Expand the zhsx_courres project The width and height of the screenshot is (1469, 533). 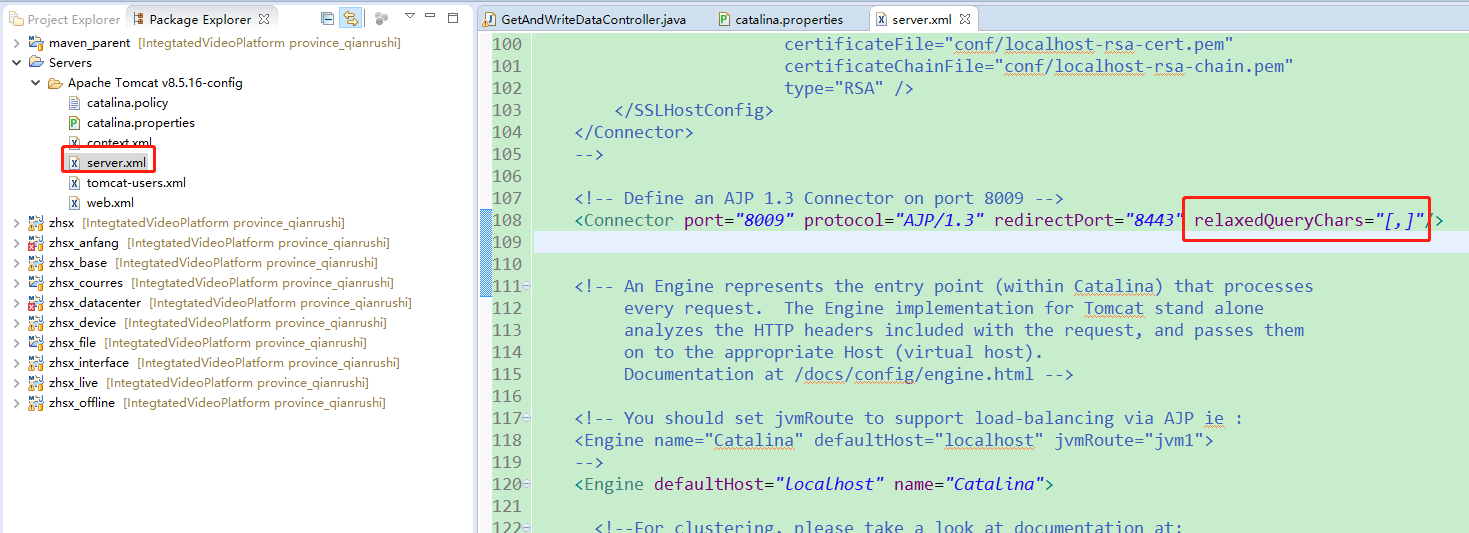pos(17,282)
